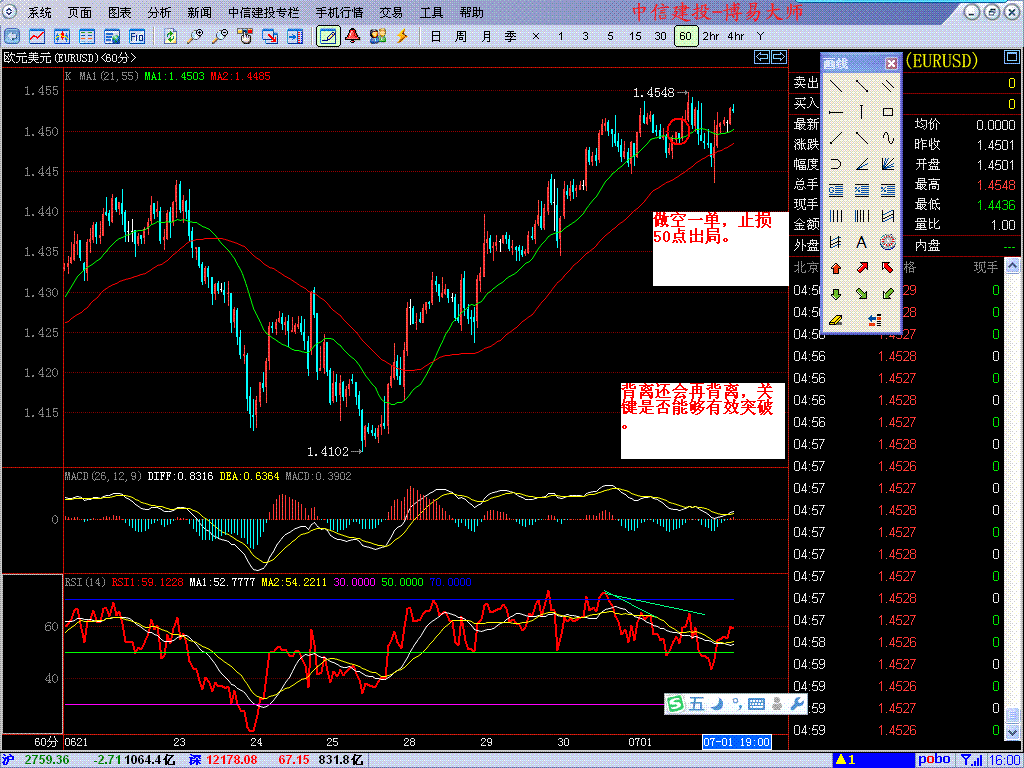Select the golden ratio G lines tool
Image resolution: width=1024 pixels, height=768 pixels.
(835, 190)
